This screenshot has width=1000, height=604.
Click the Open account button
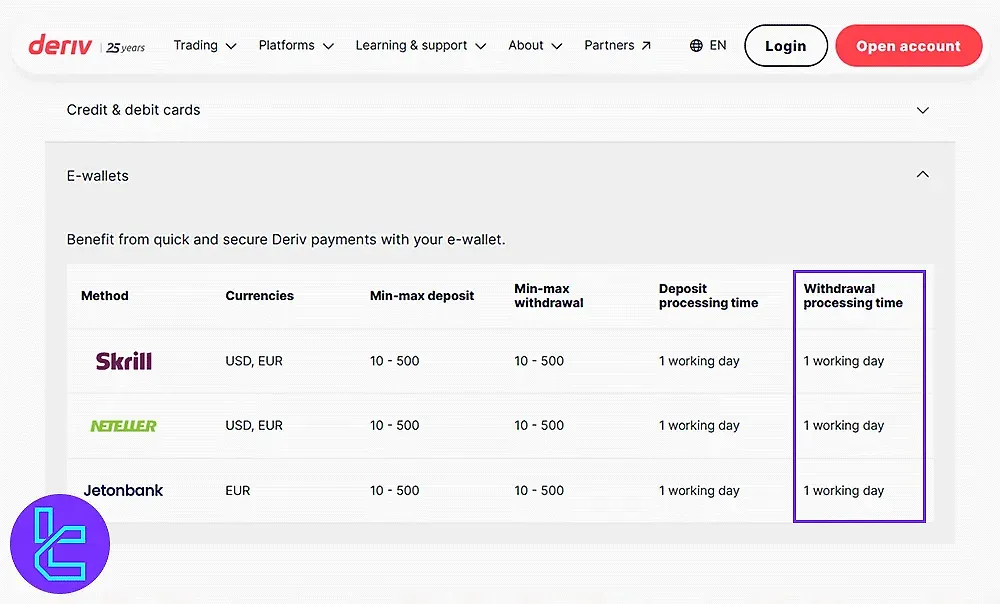pos(909,45)
